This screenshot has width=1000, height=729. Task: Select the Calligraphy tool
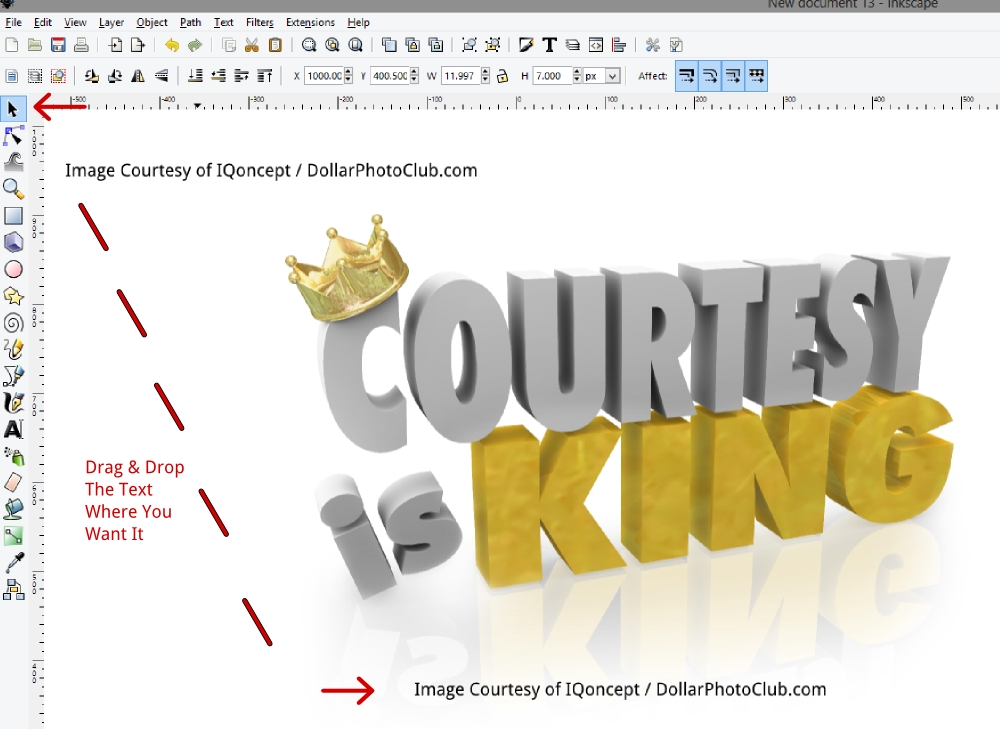(x=13, y=402)
